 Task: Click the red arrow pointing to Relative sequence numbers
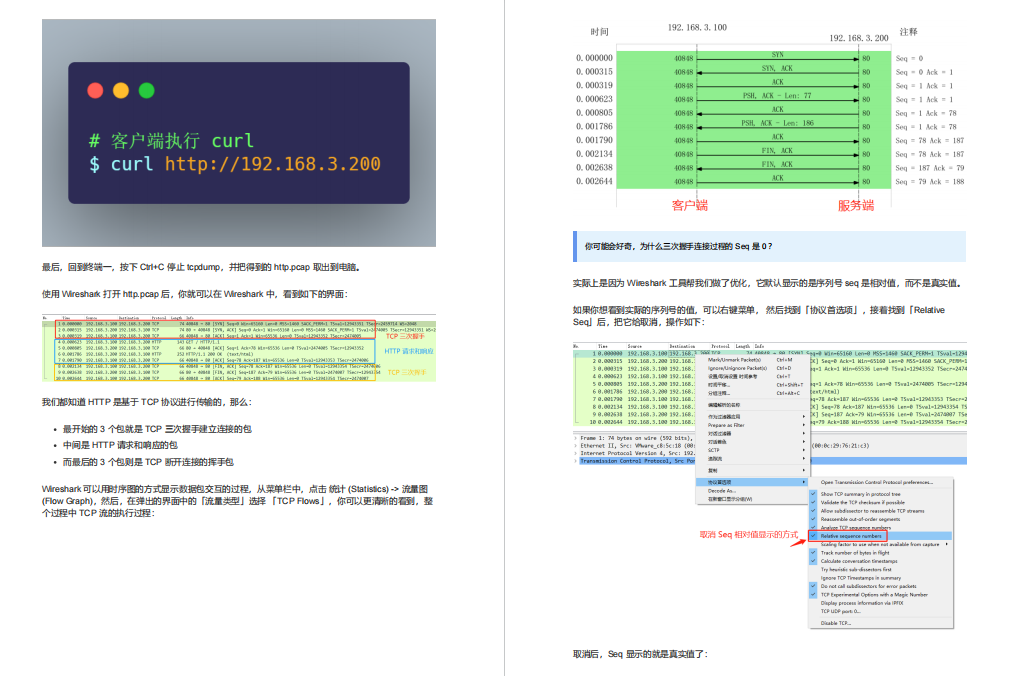click(x=797, y=542)
